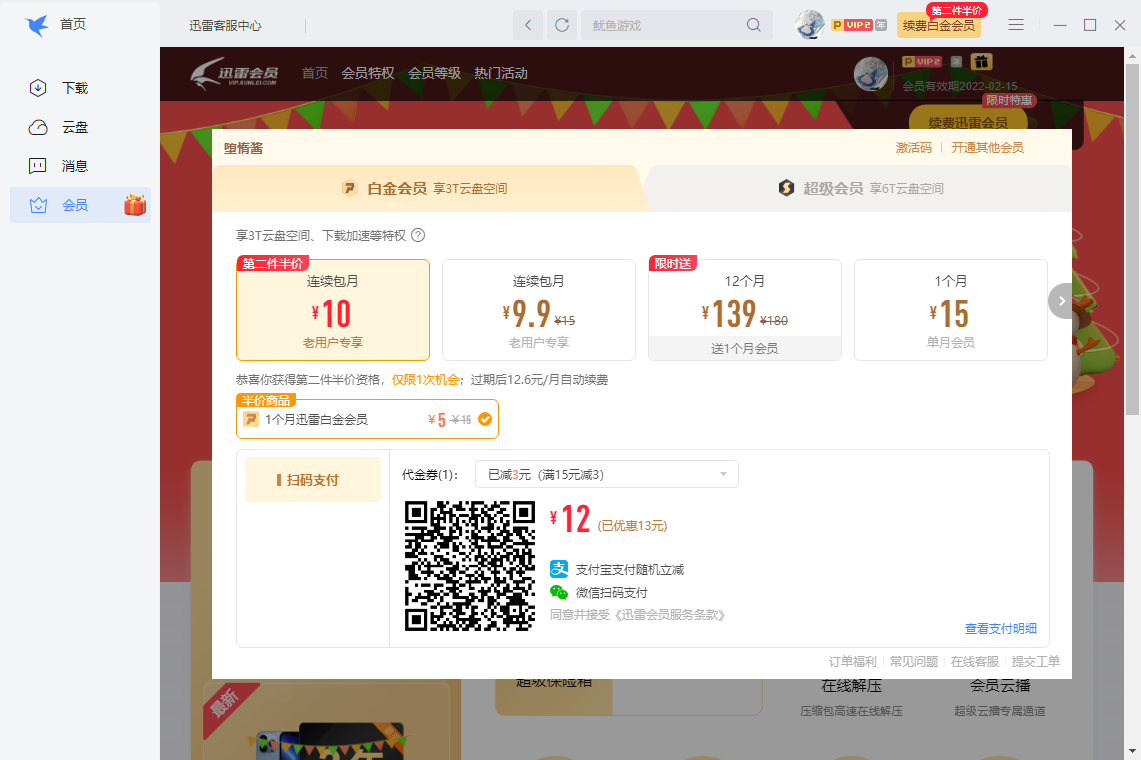The height and width of the screenshot is (760, 1141).
Task: Click the 续费迅雷会员 button on the page
Action: (968, 122)
